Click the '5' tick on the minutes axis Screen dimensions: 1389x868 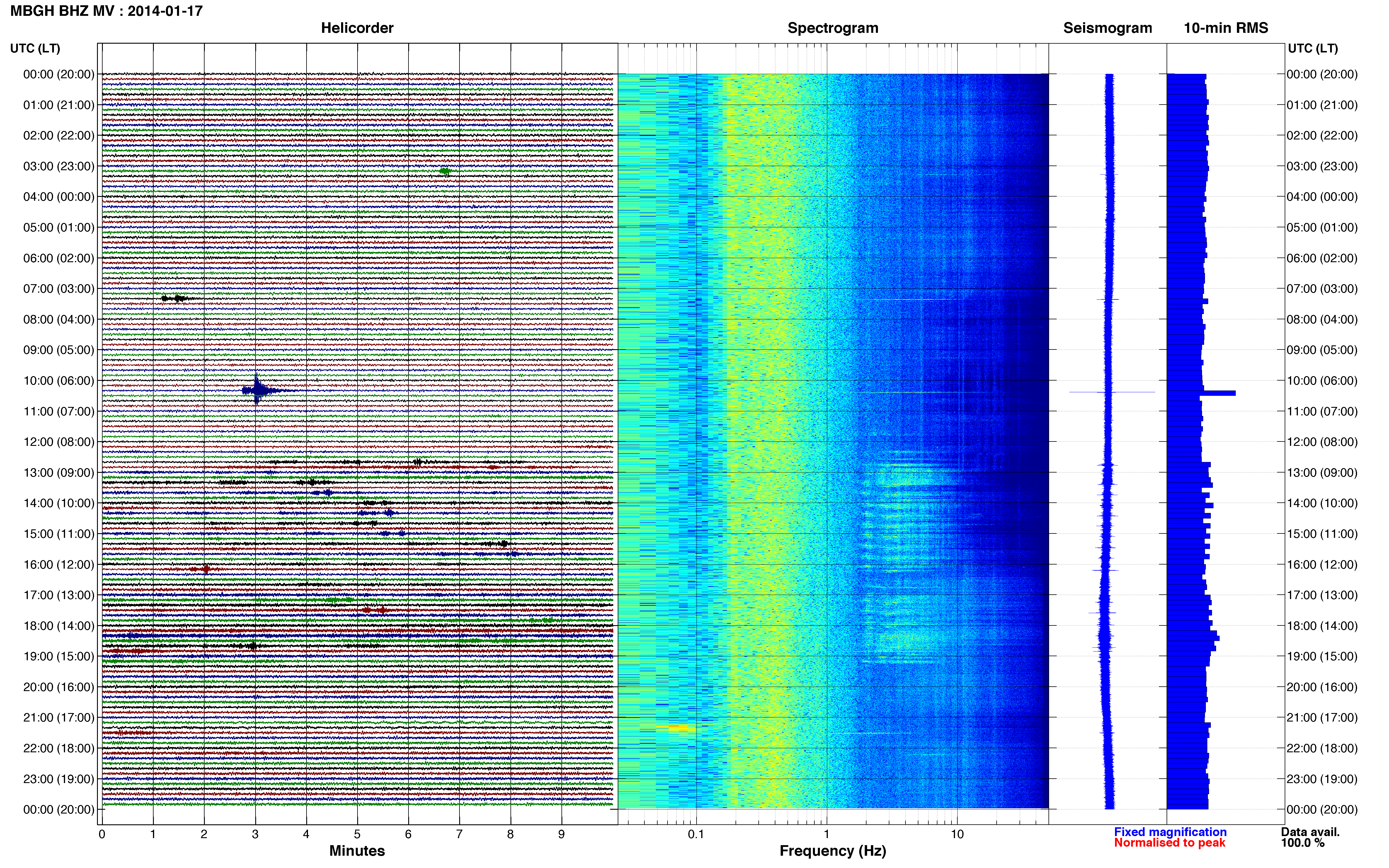tap(357, 834)
